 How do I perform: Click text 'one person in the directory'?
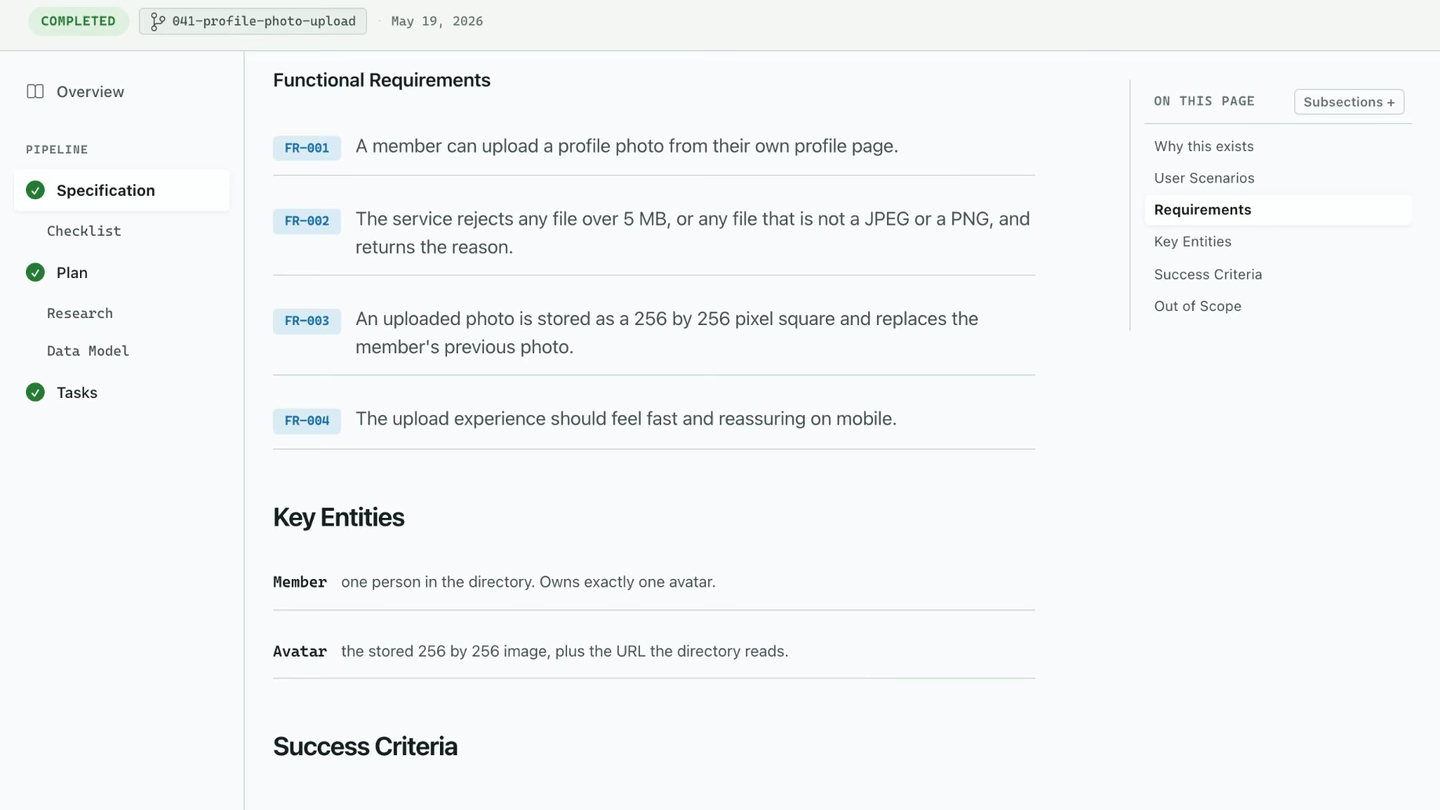click(436, 582)
